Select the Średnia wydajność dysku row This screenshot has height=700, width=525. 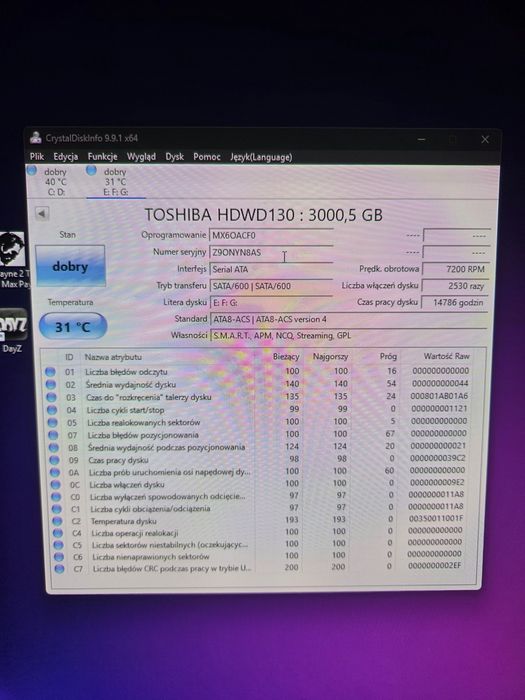(257, 384)
